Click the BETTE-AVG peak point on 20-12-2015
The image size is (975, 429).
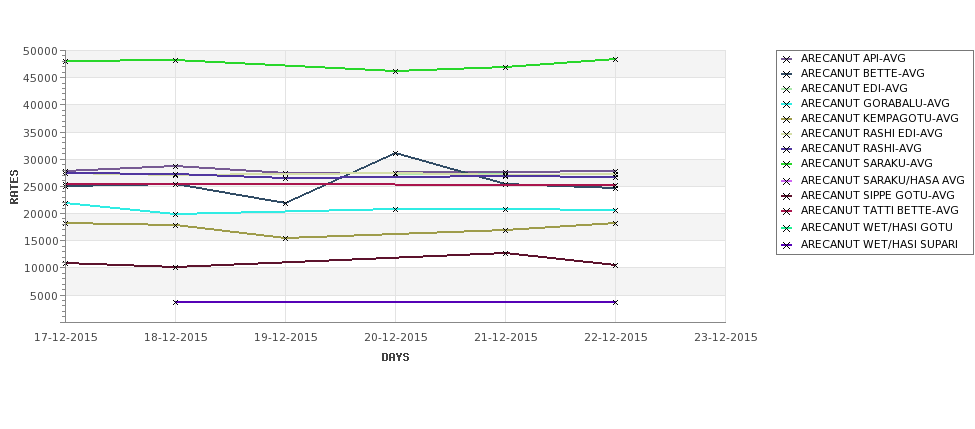(395, 153)
